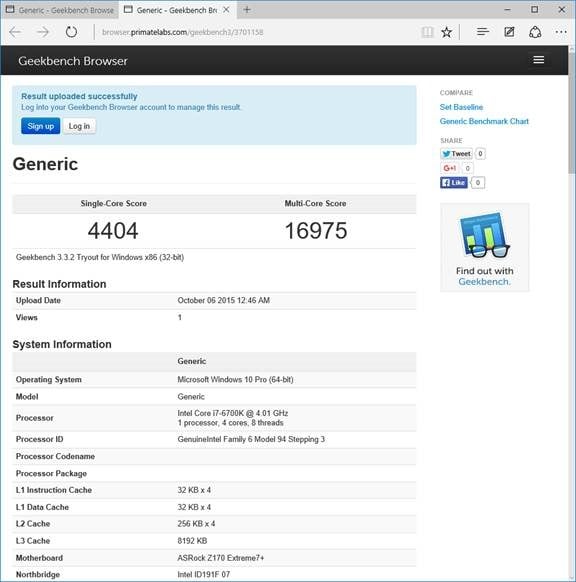Click the Google +1 share button

pos(449,168)
